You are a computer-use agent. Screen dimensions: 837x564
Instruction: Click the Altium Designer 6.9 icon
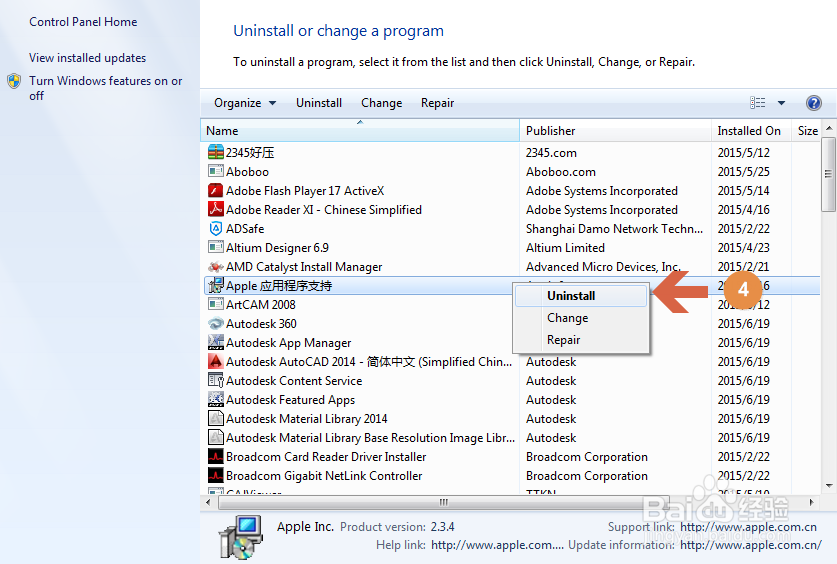pos(216,247)
